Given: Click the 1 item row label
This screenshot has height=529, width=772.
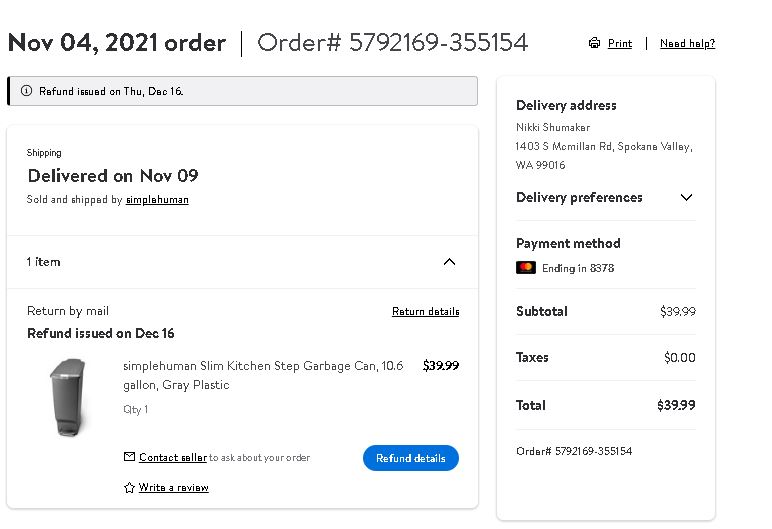Looking at the screenshot, I should point(43,262).
